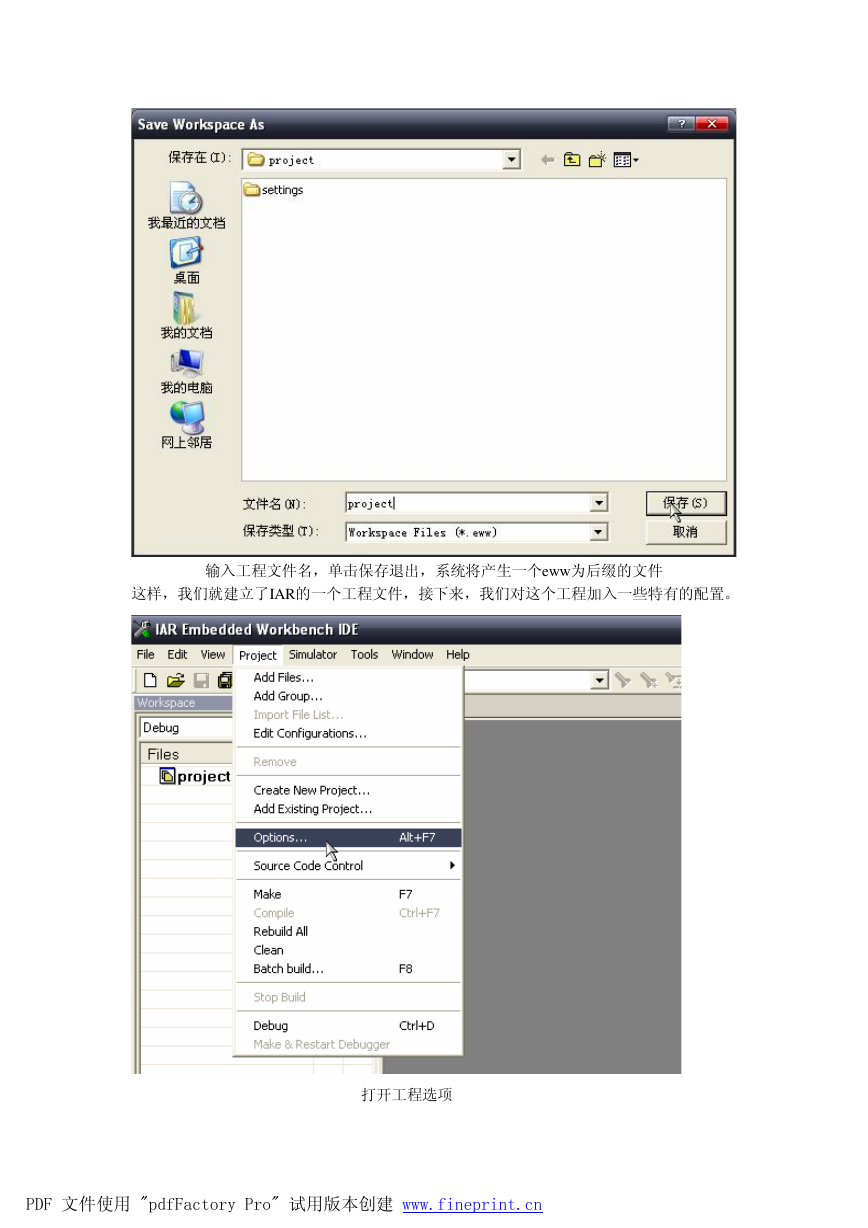Open the Edit menu

(177, 655)
